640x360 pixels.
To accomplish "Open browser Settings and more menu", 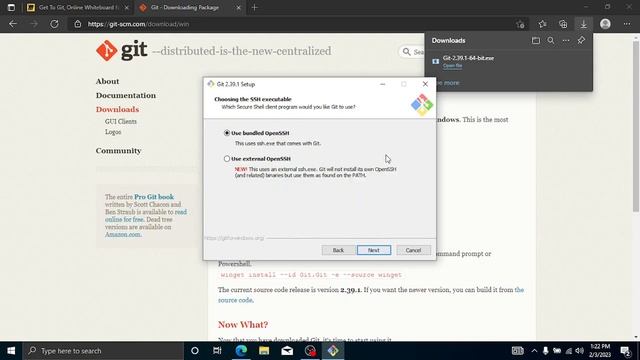I will click(x=627, y=24).
